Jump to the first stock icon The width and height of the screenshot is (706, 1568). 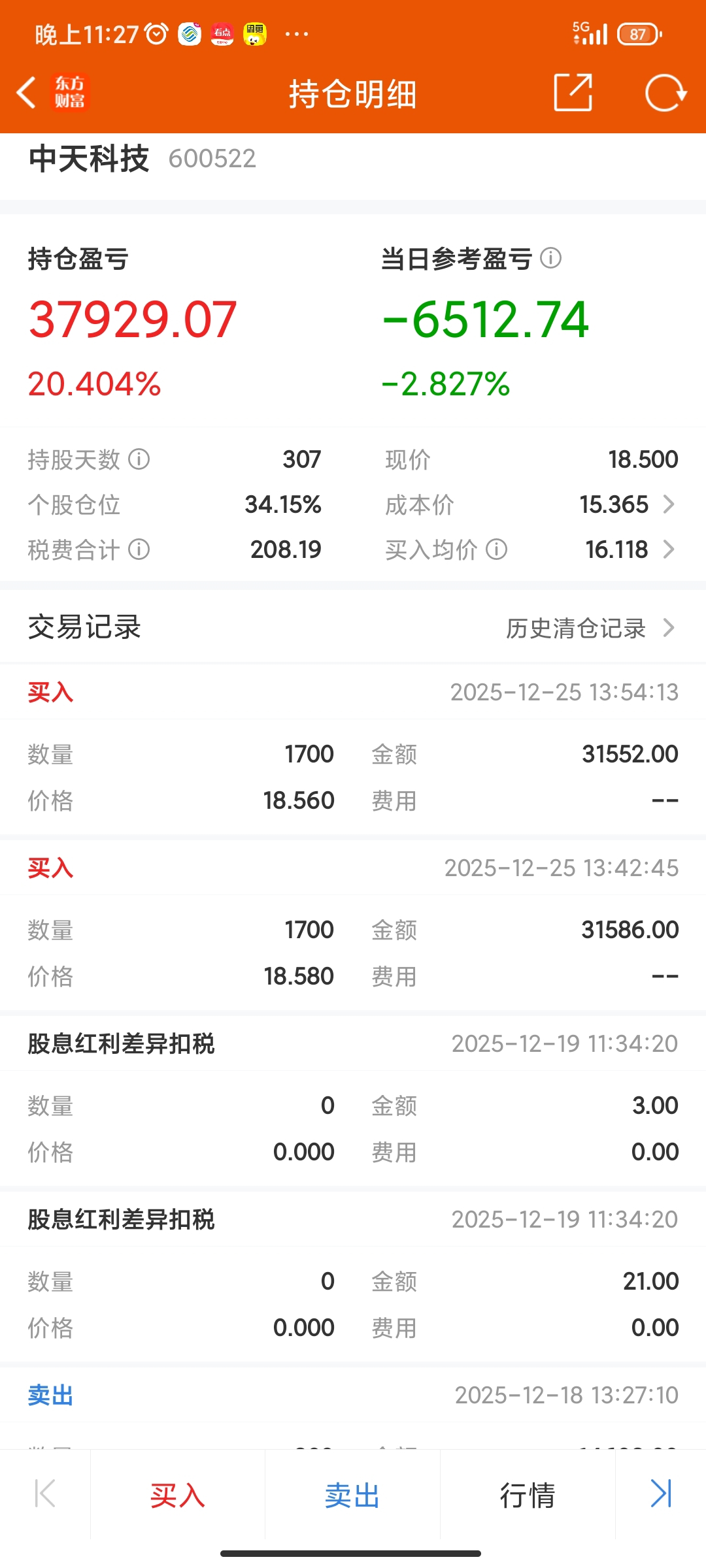tap(44, 1494)
